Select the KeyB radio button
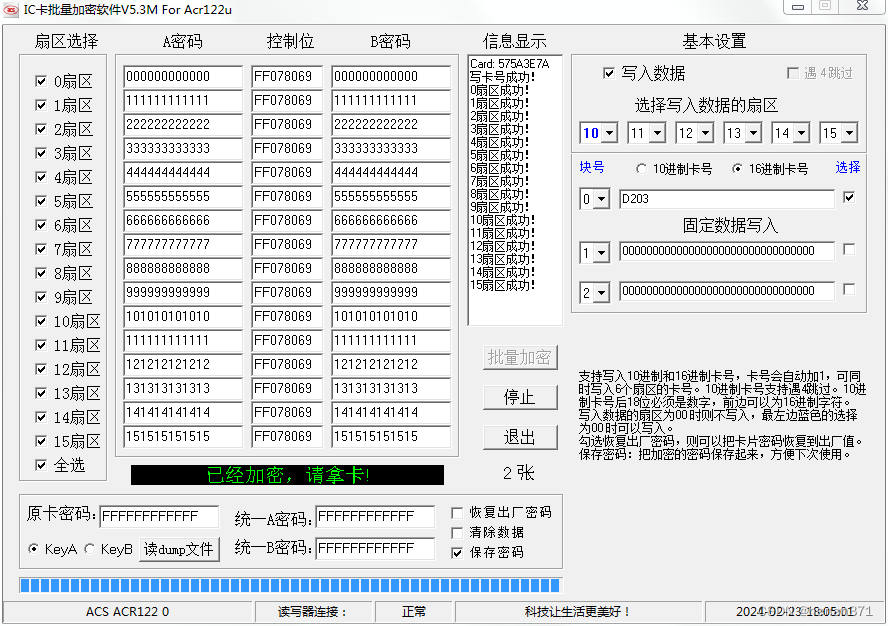The width and height of the screenshot is (888, 626). coord(89,548)
